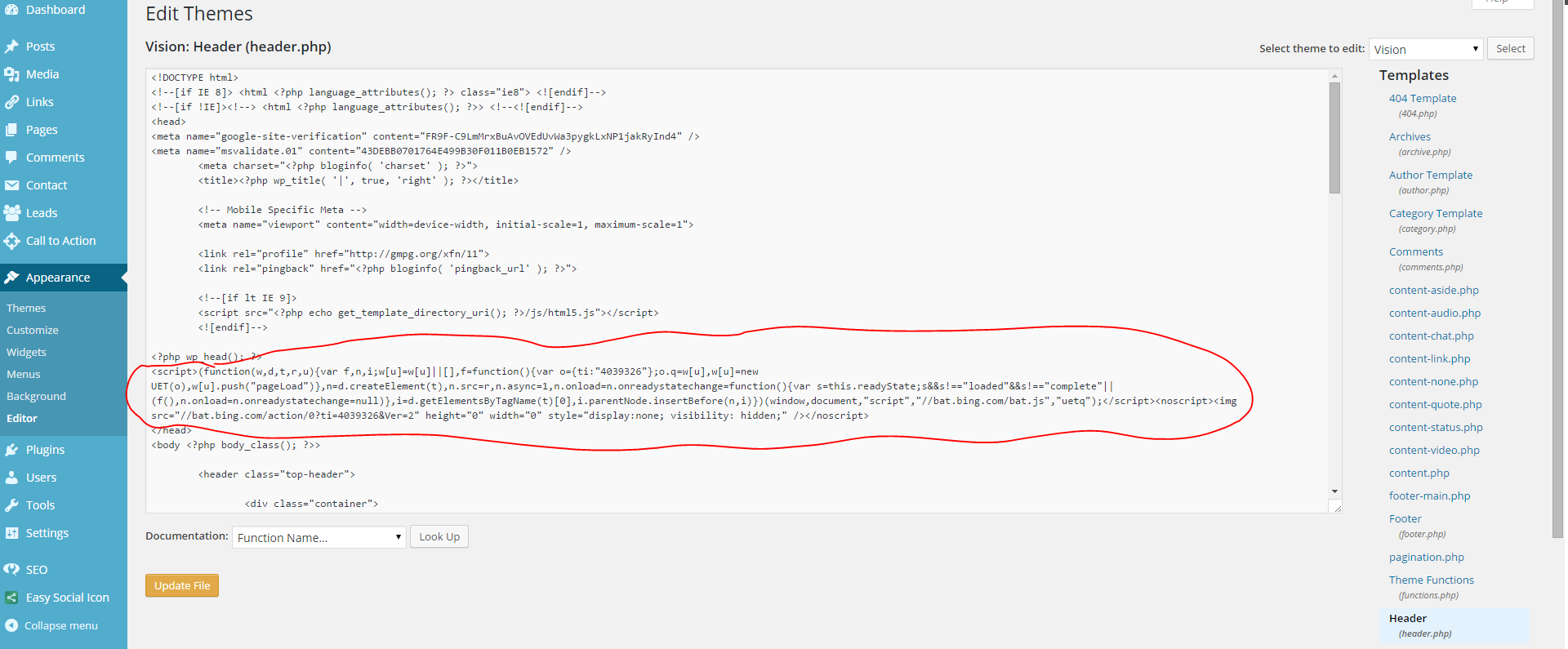Open the Comments template file link

[x=1416, y=251]
